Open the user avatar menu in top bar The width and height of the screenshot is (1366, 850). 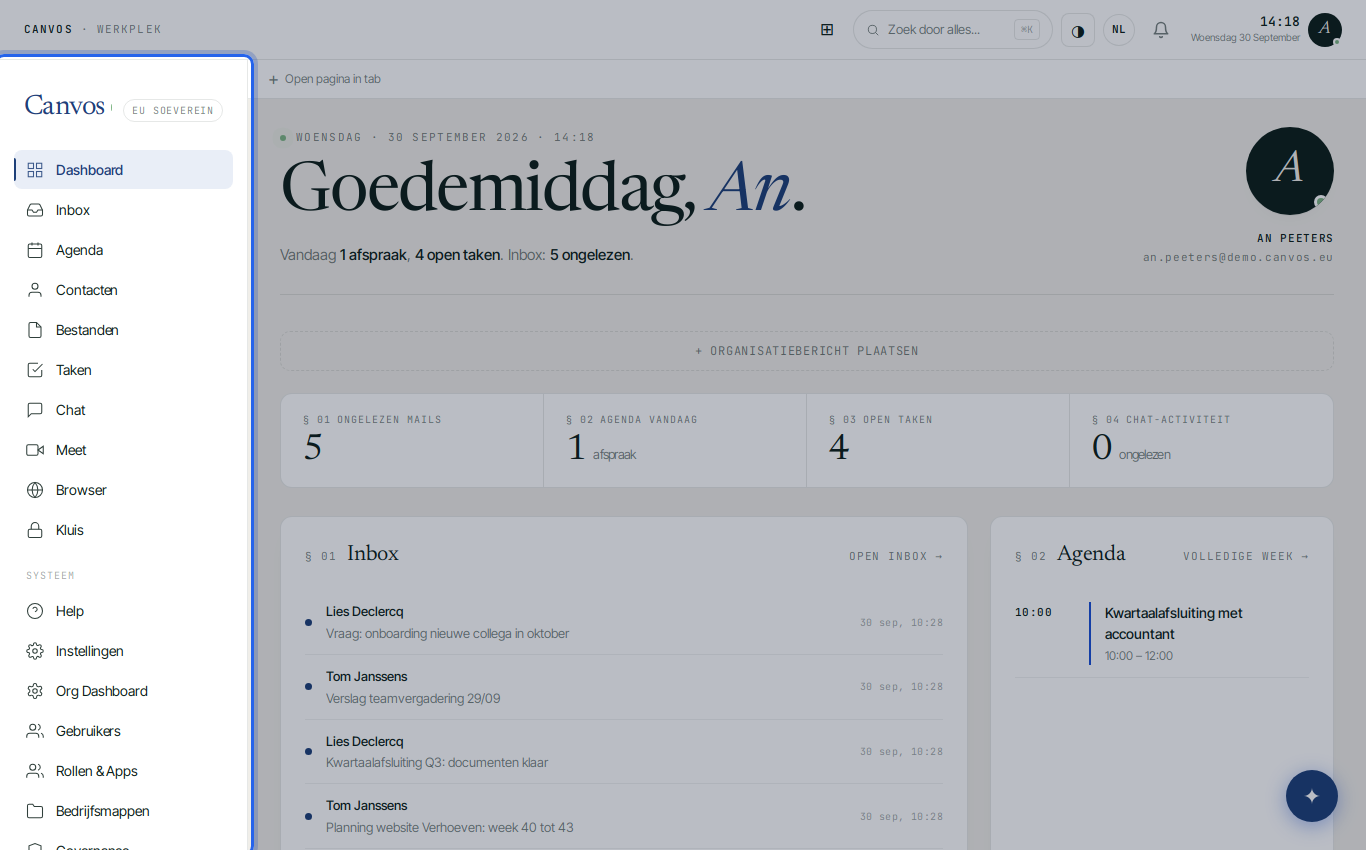(x=1325, y=30)
